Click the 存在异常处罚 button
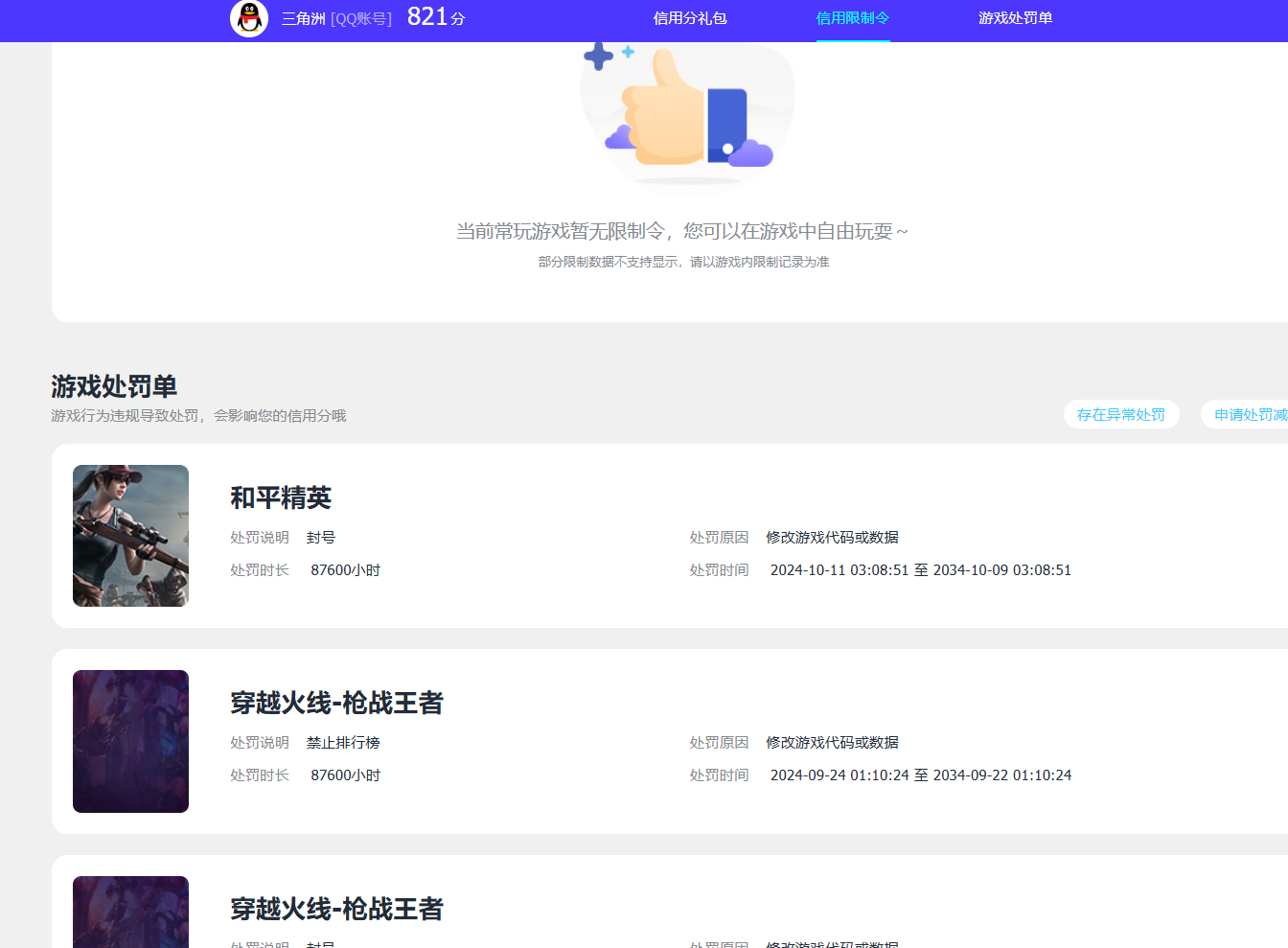Image resolution: width=1288 pixels, height=948 pixels. click(x=1121, y=414)
